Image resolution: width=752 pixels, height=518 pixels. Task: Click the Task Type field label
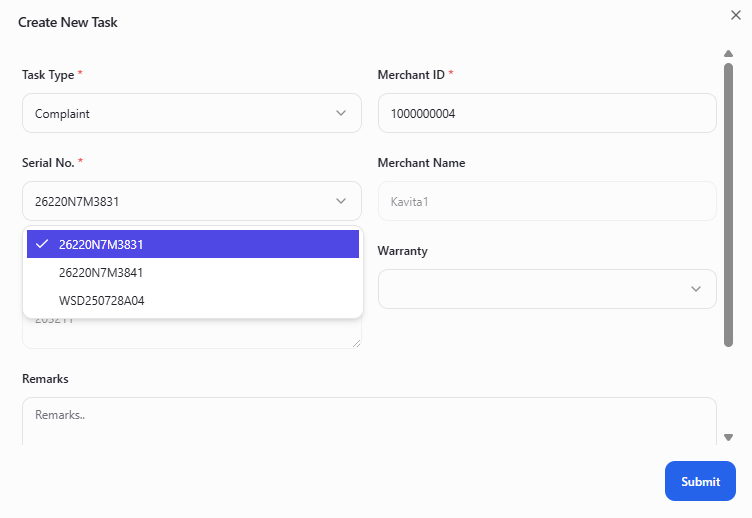(48, 75)
